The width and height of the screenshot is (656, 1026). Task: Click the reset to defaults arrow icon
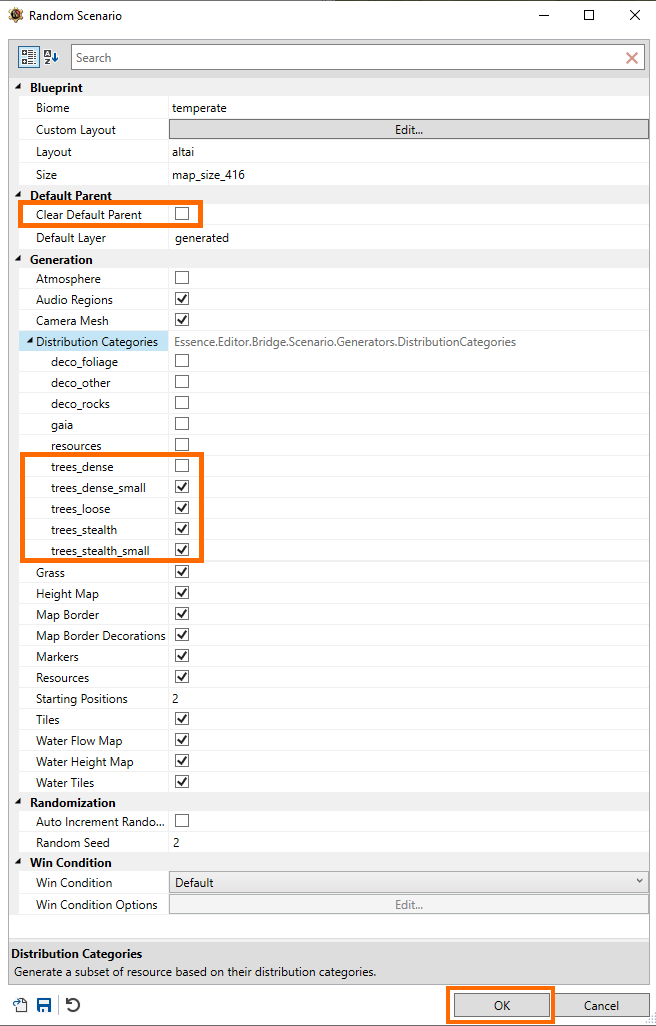tap(73, 1004)
